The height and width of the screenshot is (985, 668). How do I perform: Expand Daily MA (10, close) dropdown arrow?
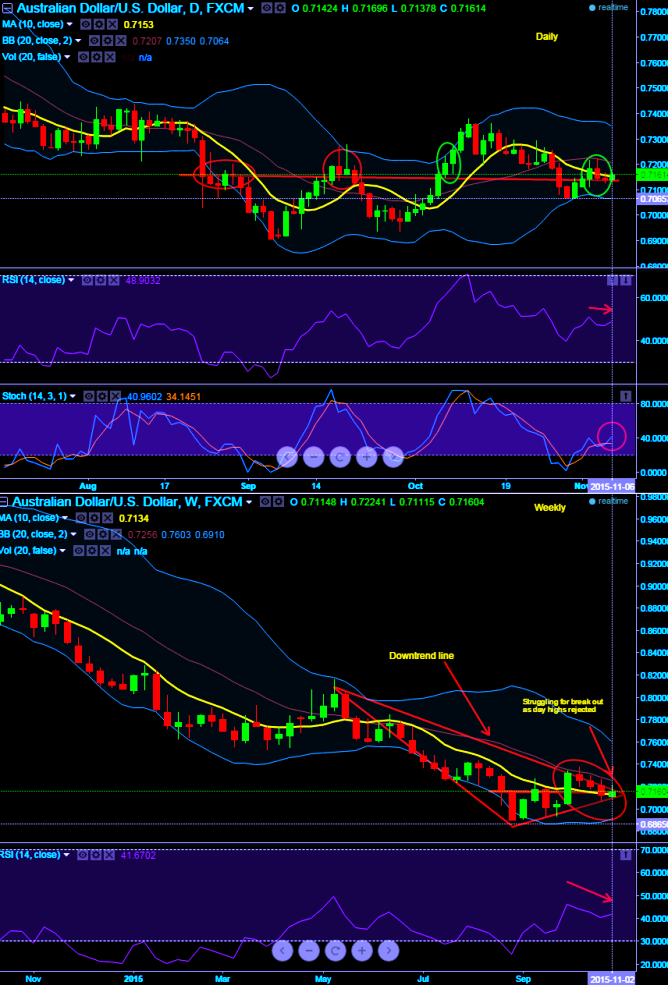coord(69,24)
